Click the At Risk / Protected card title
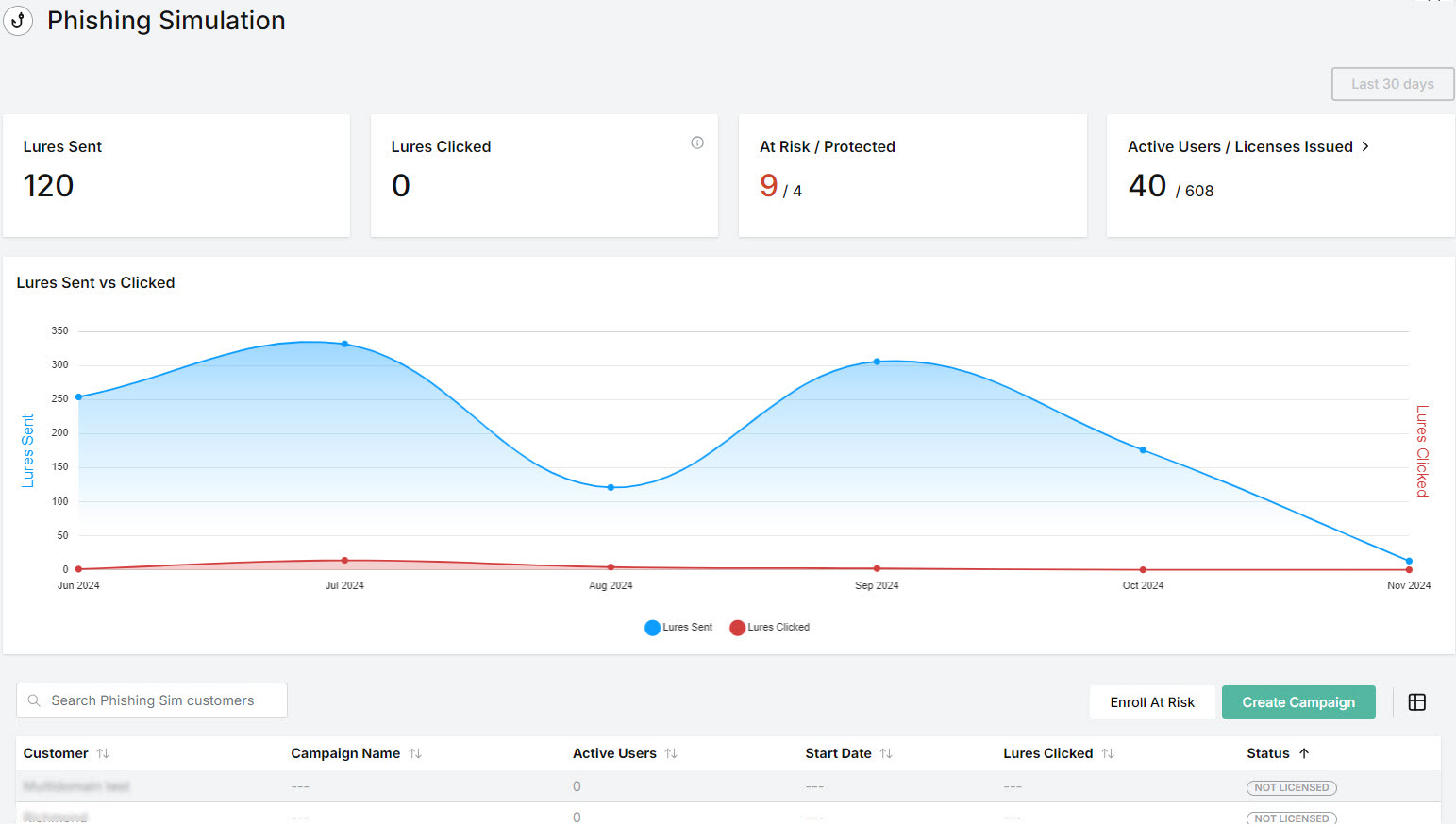1456x826 pixels. coord(828,146)
